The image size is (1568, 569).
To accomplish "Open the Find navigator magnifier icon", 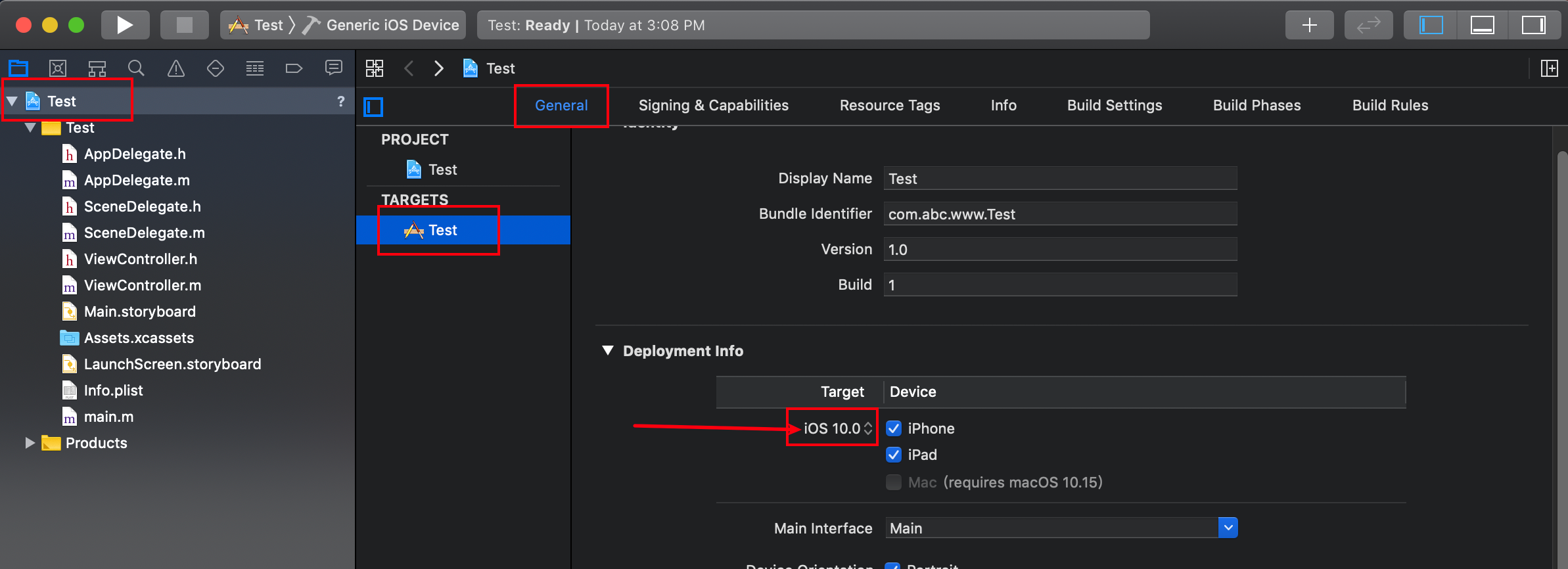I will click(x=136, y=68).
